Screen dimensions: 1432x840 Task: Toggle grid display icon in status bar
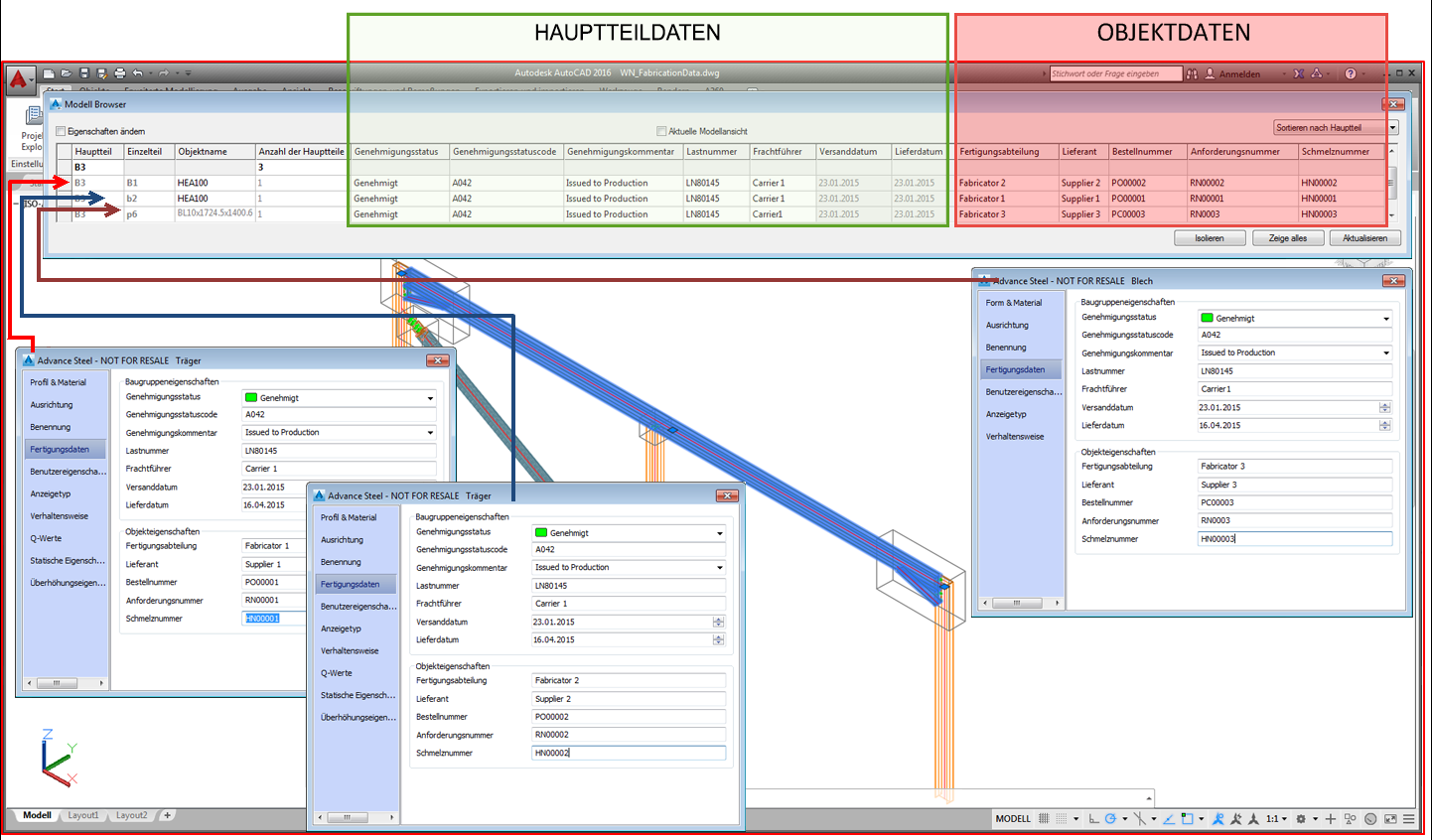click(x=1044, y=819)
